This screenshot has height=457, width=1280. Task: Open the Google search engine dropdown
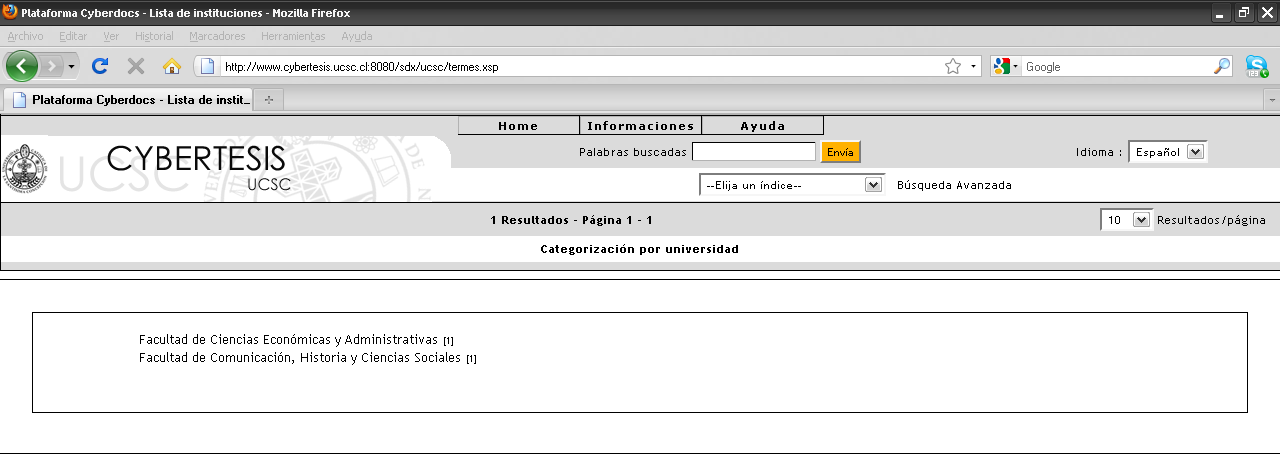click(x=1005, y=67)
